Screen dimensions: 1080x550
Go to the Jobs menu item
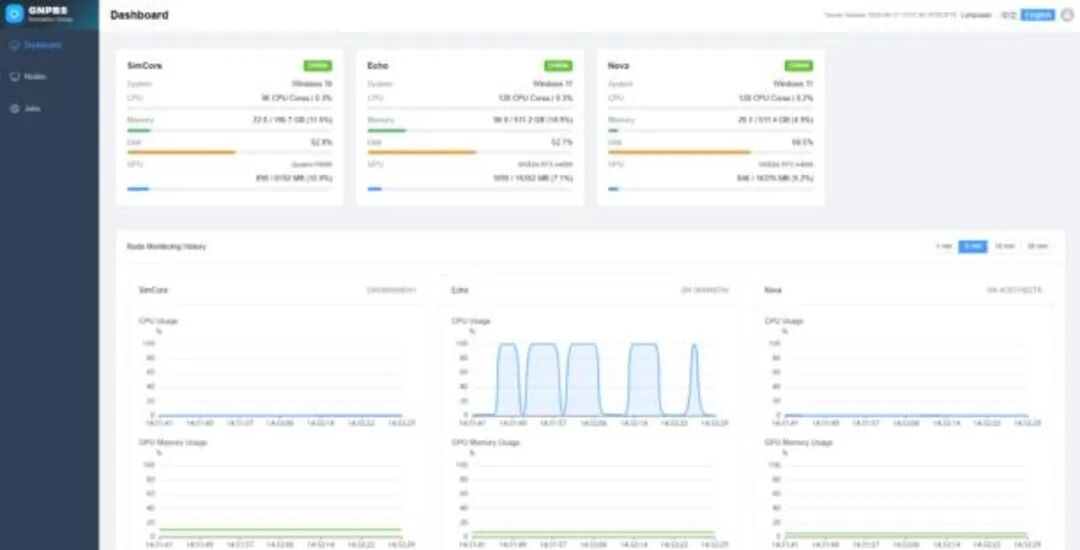pos(32,109)
